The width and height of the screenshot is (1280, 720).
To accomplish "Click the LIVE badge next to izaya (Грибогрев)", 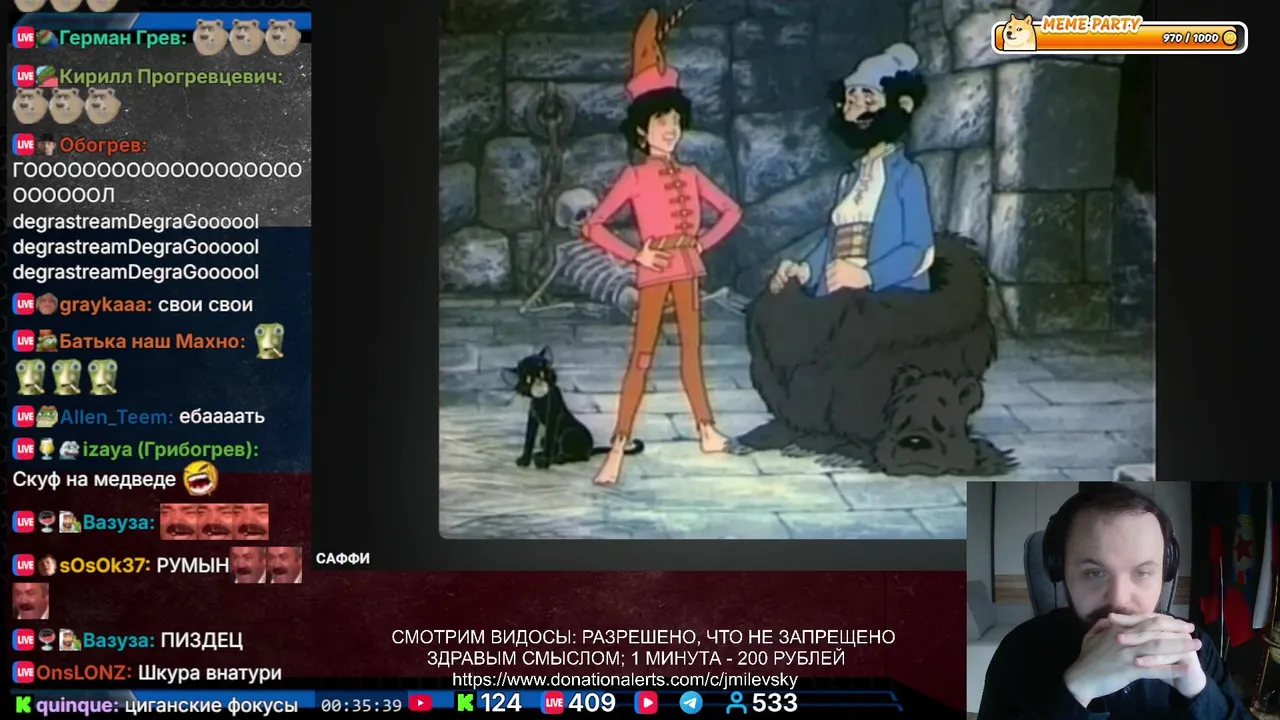I will tap(24, 450).
